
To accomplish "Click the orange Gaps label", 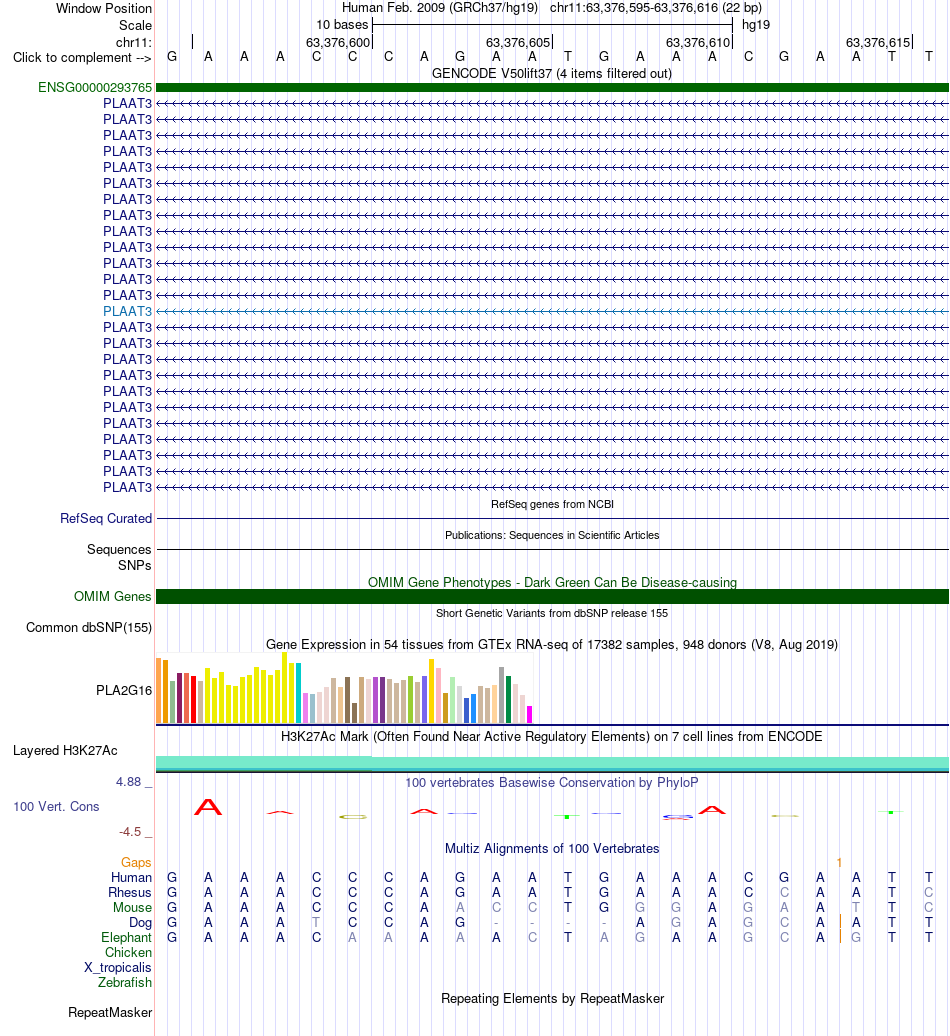I will point(136,862).
